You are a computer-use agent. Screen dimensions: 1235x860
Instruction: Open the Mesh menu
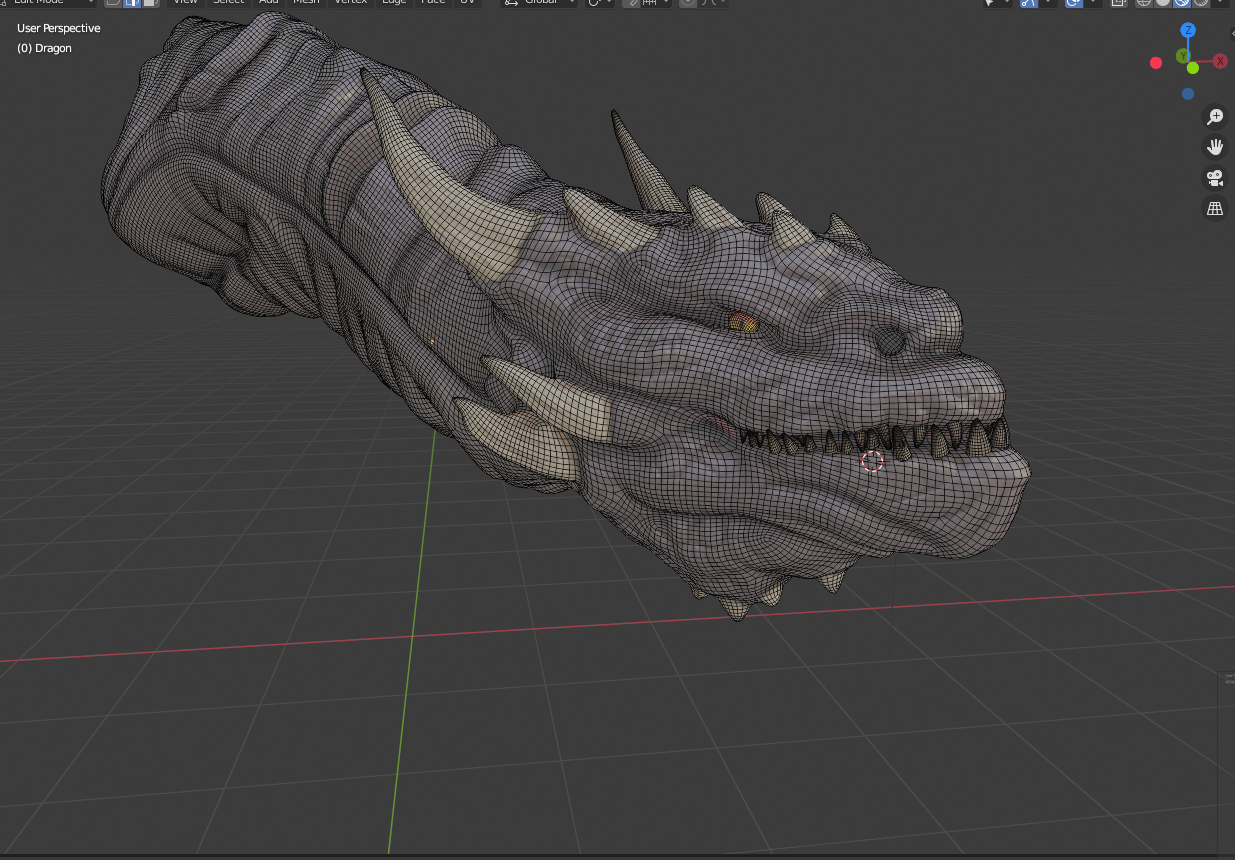(x=306, y=2)
